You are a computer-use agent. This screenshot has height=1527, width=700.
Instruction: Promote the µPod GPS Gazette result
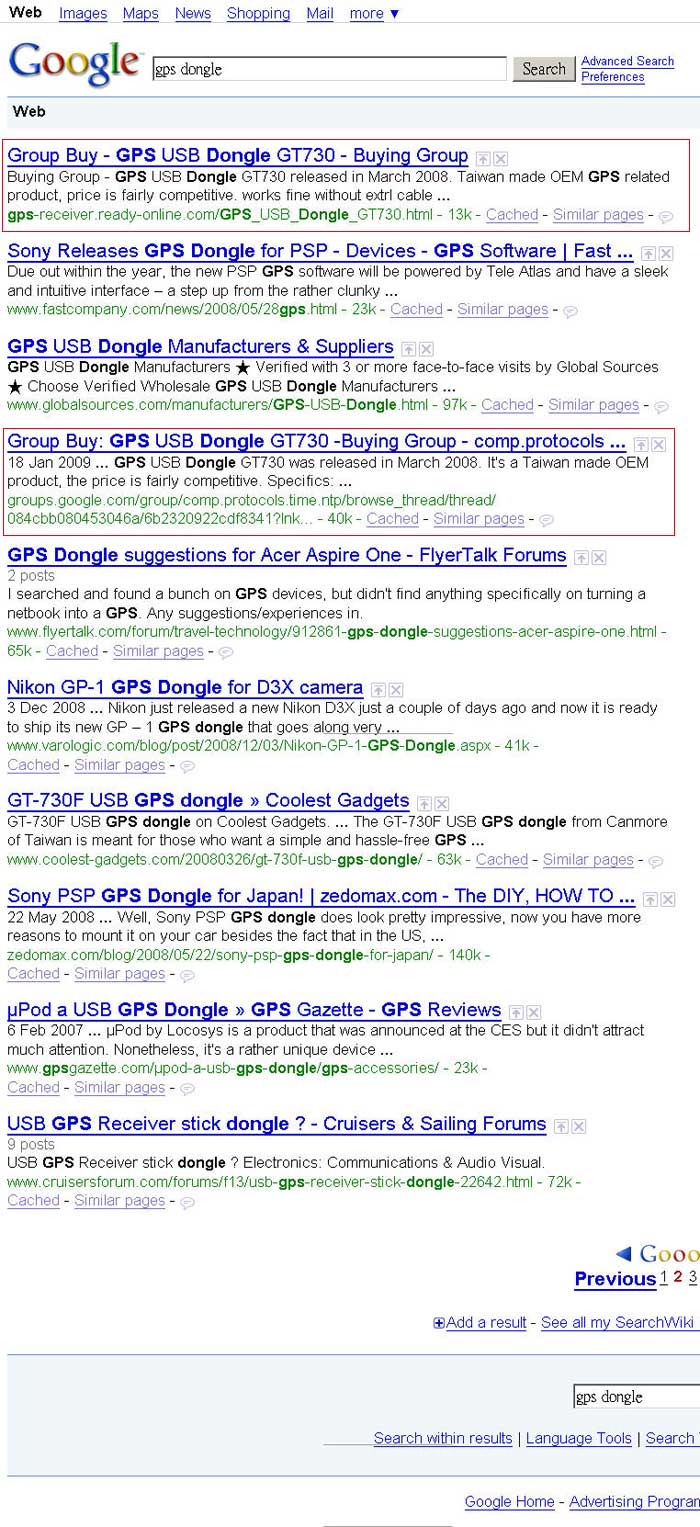(x=516, y=1013)
